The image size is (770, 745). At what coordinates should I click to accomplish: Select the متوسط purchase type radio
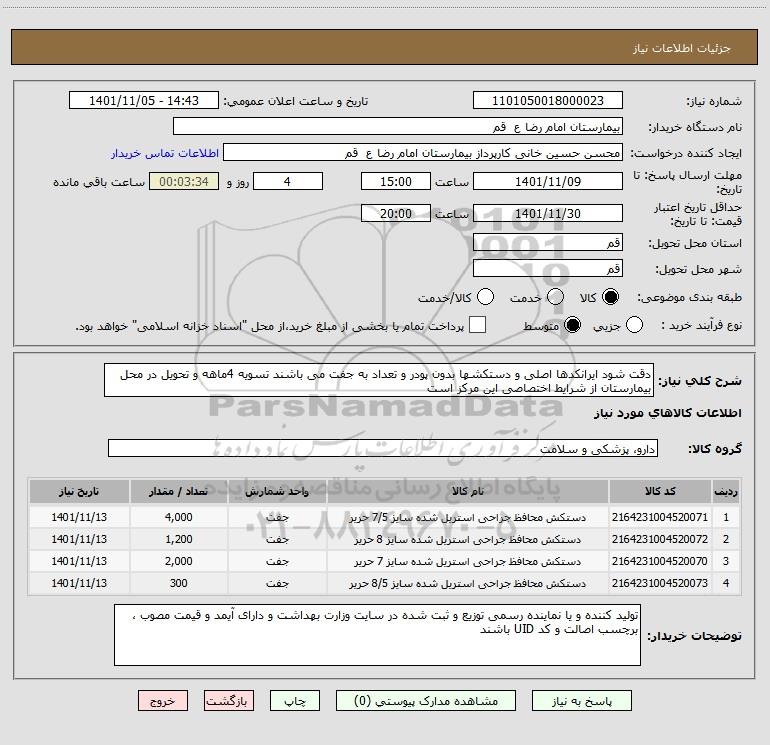572,325
